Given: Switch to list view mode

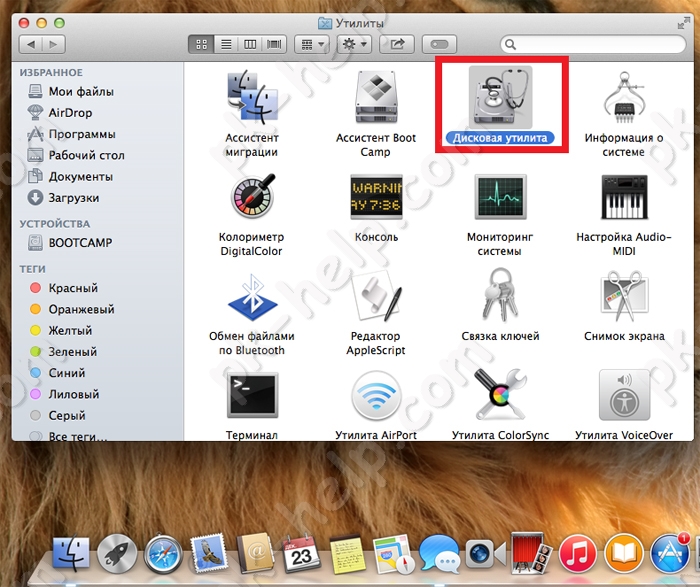Looking at the screenshot, I should (x=226, y=44).
